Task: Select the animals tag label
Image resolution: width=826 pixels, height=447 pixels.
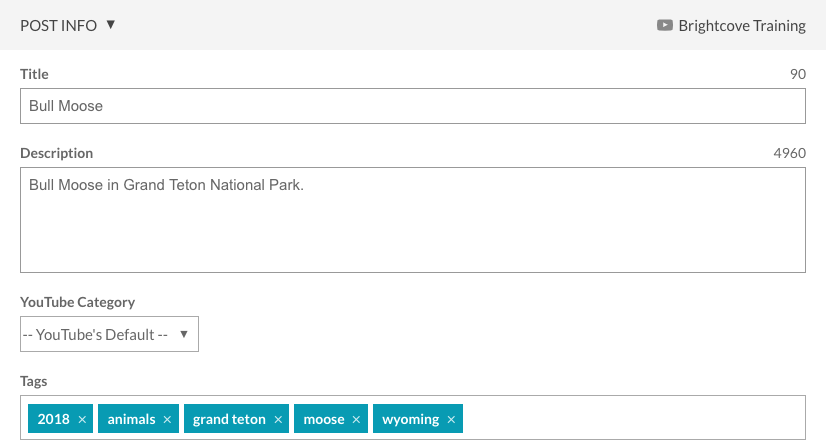Action: pos(131,420)
